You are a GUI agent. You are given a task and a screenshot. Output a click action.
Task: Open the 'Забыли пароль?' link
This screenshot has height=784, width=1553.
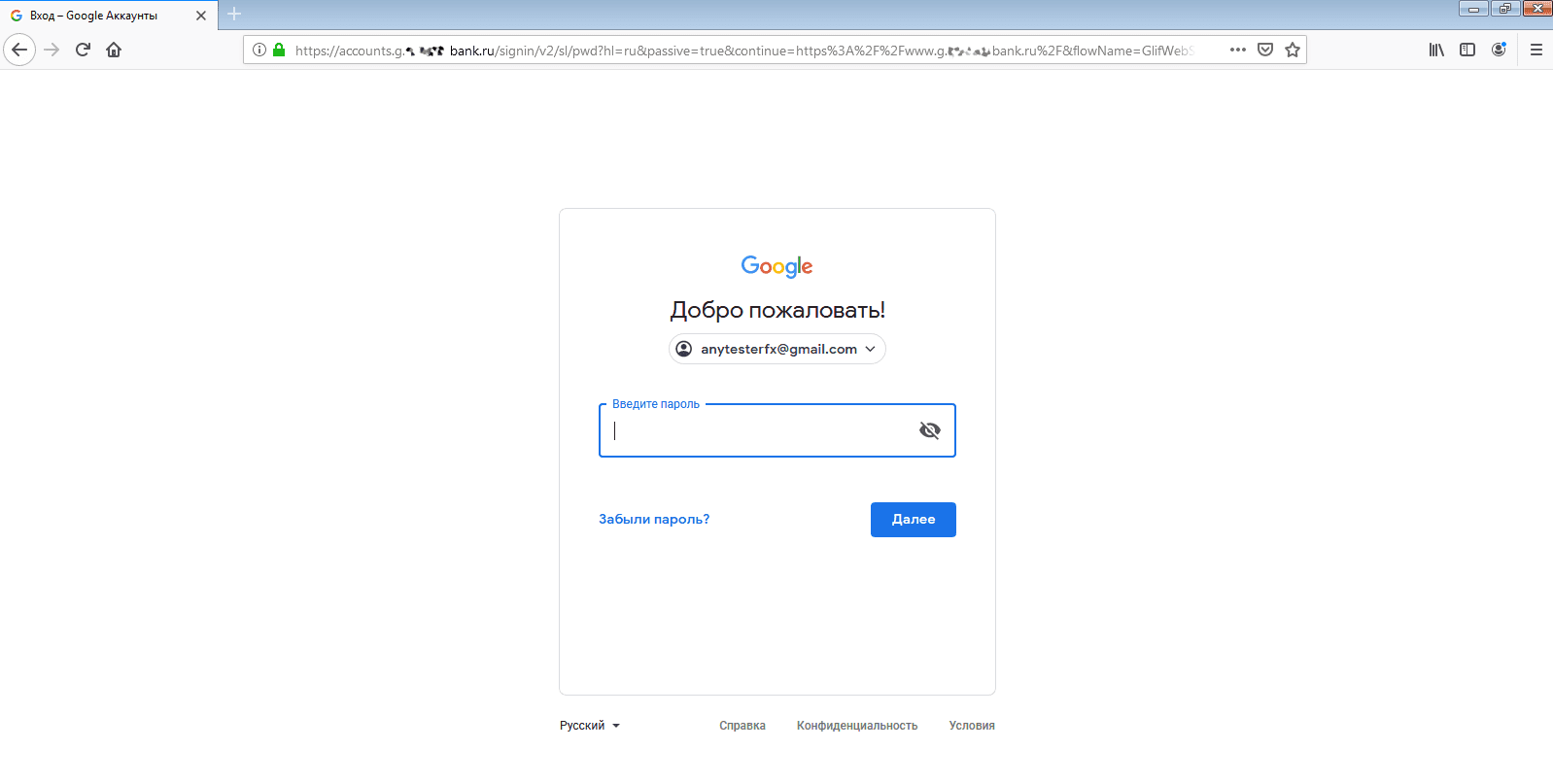click(654, 519)
